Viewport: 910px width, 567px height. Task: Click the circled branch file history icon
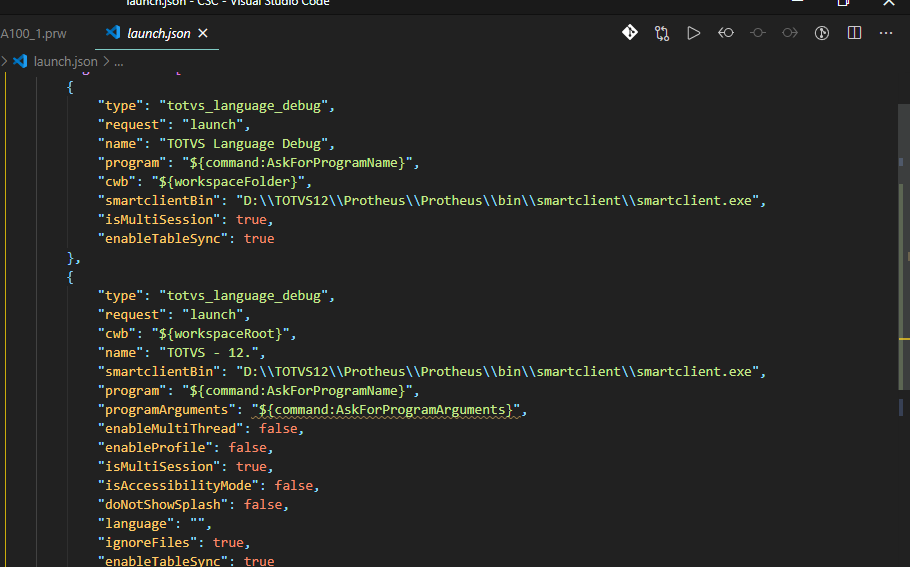pyautogui.click(x=822, y=32)
